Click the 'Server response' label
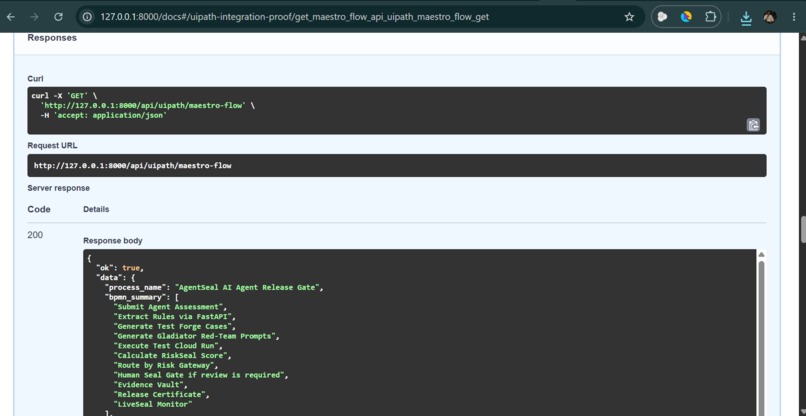This screenshot has width=806, height=416. [59, 188]
